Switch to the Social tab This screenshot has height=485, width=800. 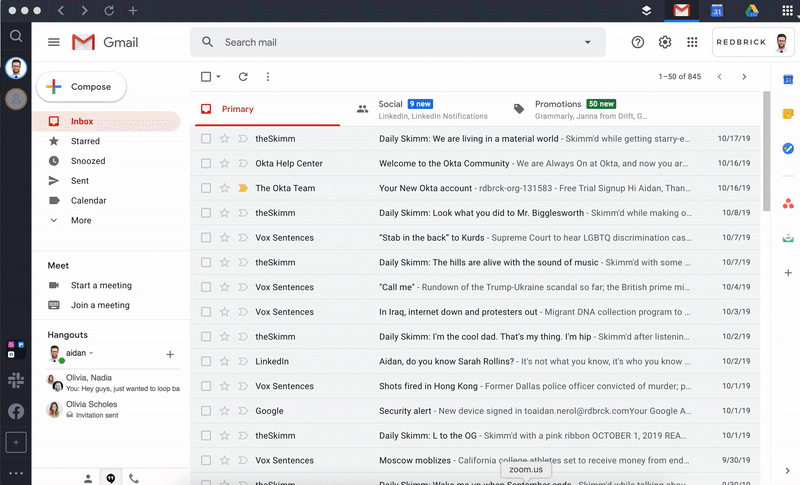(x=423, y=109)
